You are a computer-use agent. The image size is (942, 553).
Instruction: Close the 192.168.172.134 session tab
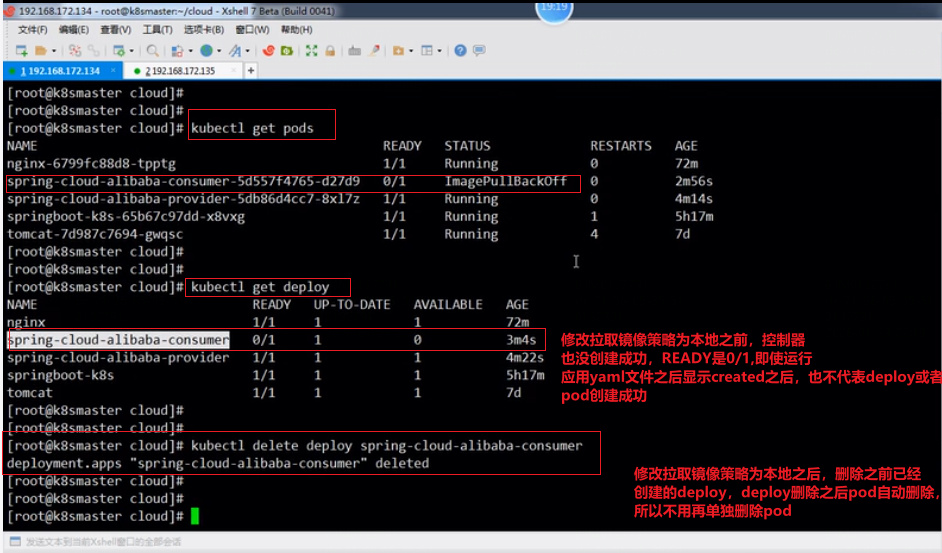113,71
